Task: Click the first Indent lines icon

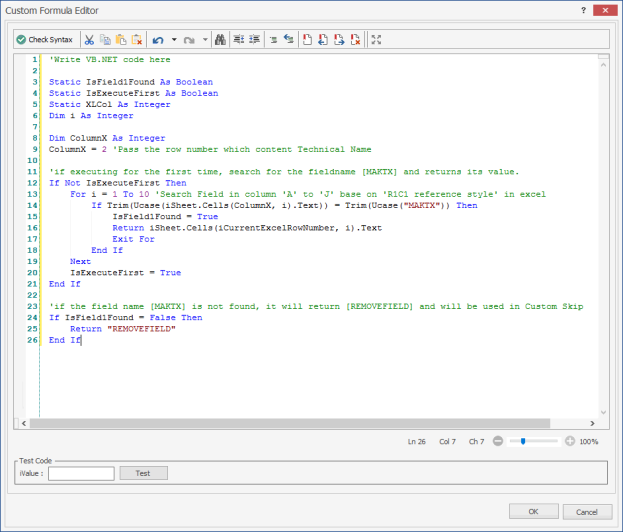Action: pyautogui.click(x=238, y=40)
